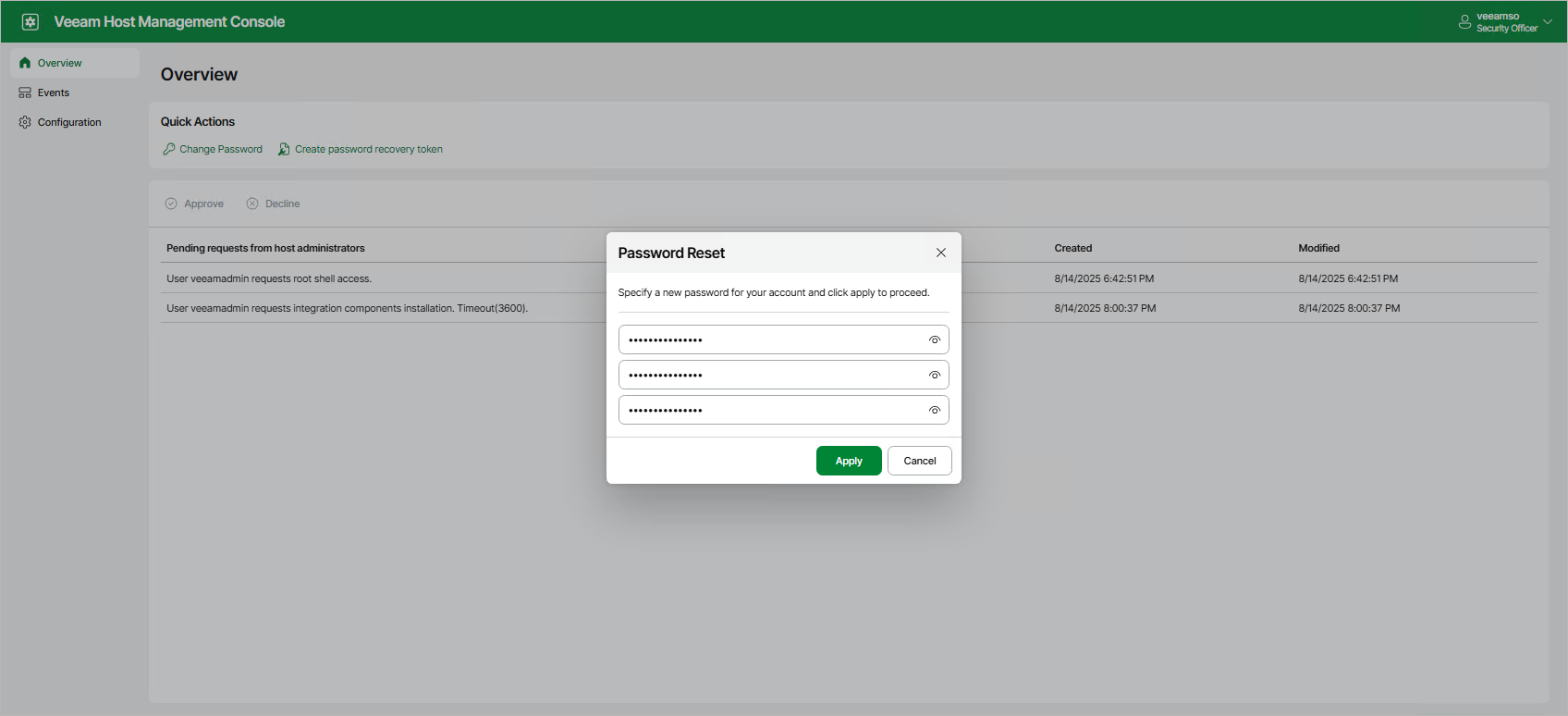Click Created date 8/14/2025 8:00:37 PM
The width and height of the screenshot is (1568, 716).
coord(1105,308)
